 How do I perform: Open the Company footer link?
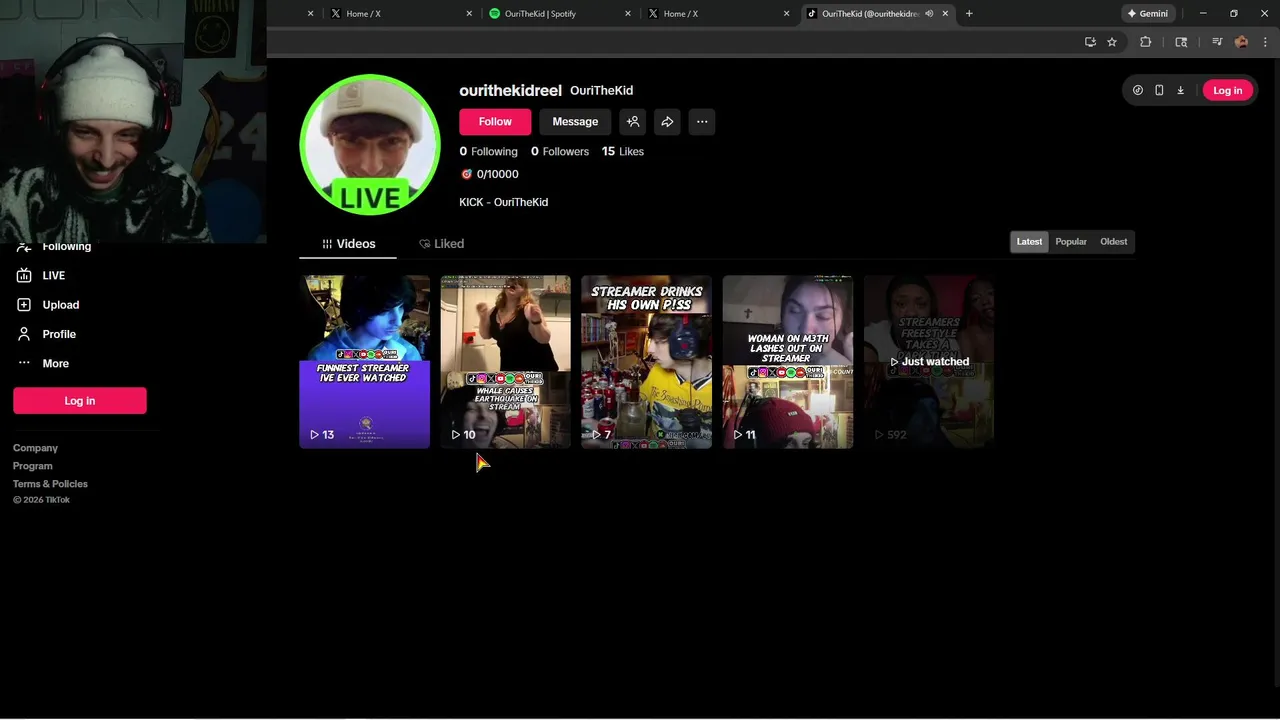(35, 448)
